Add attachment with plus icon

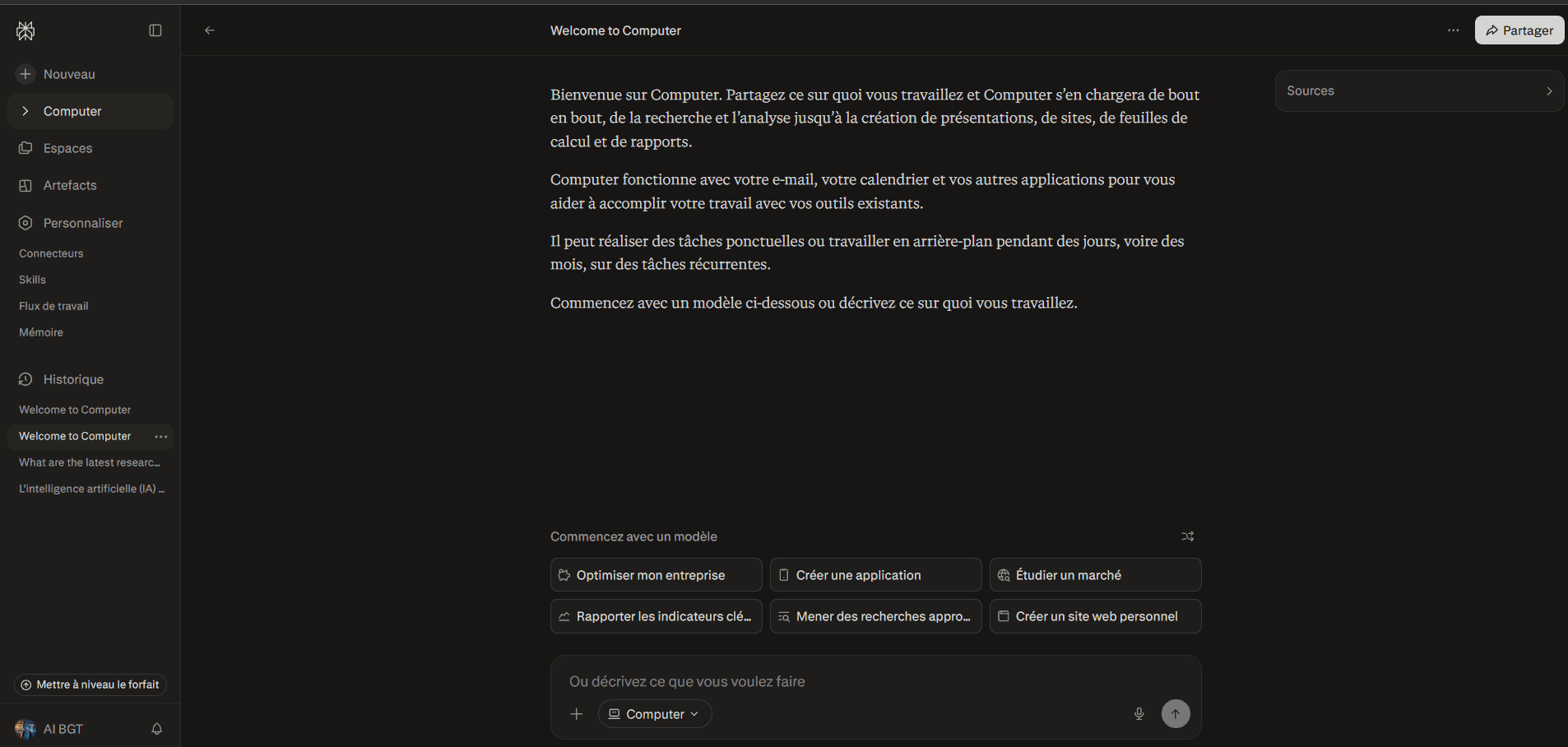577,714
